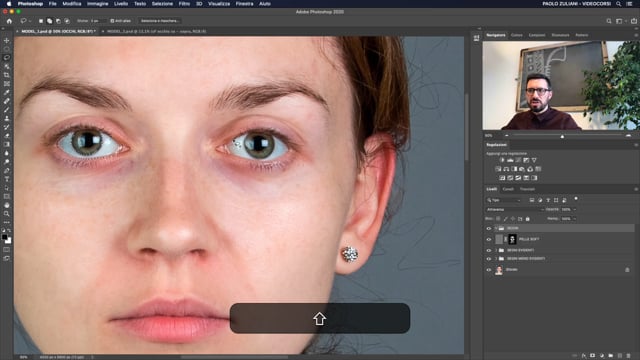Switch to second MODEL_1.psd document tab

[x=157, y=31]
